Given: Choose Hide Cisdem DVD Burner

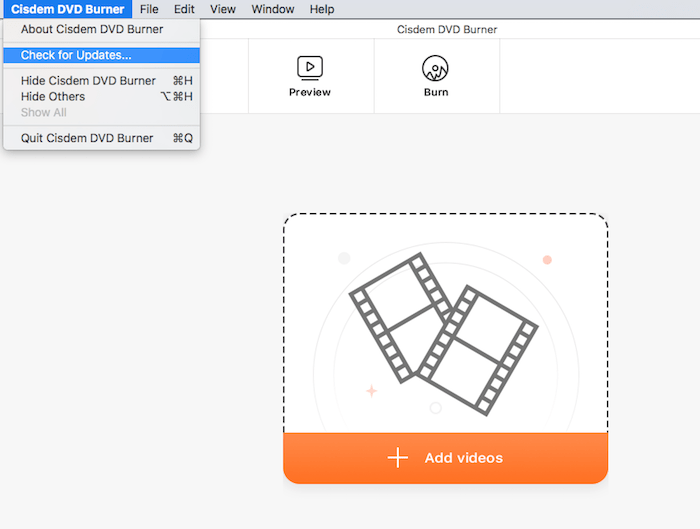Looking at the screenshot, I should [x=88, y=81].
